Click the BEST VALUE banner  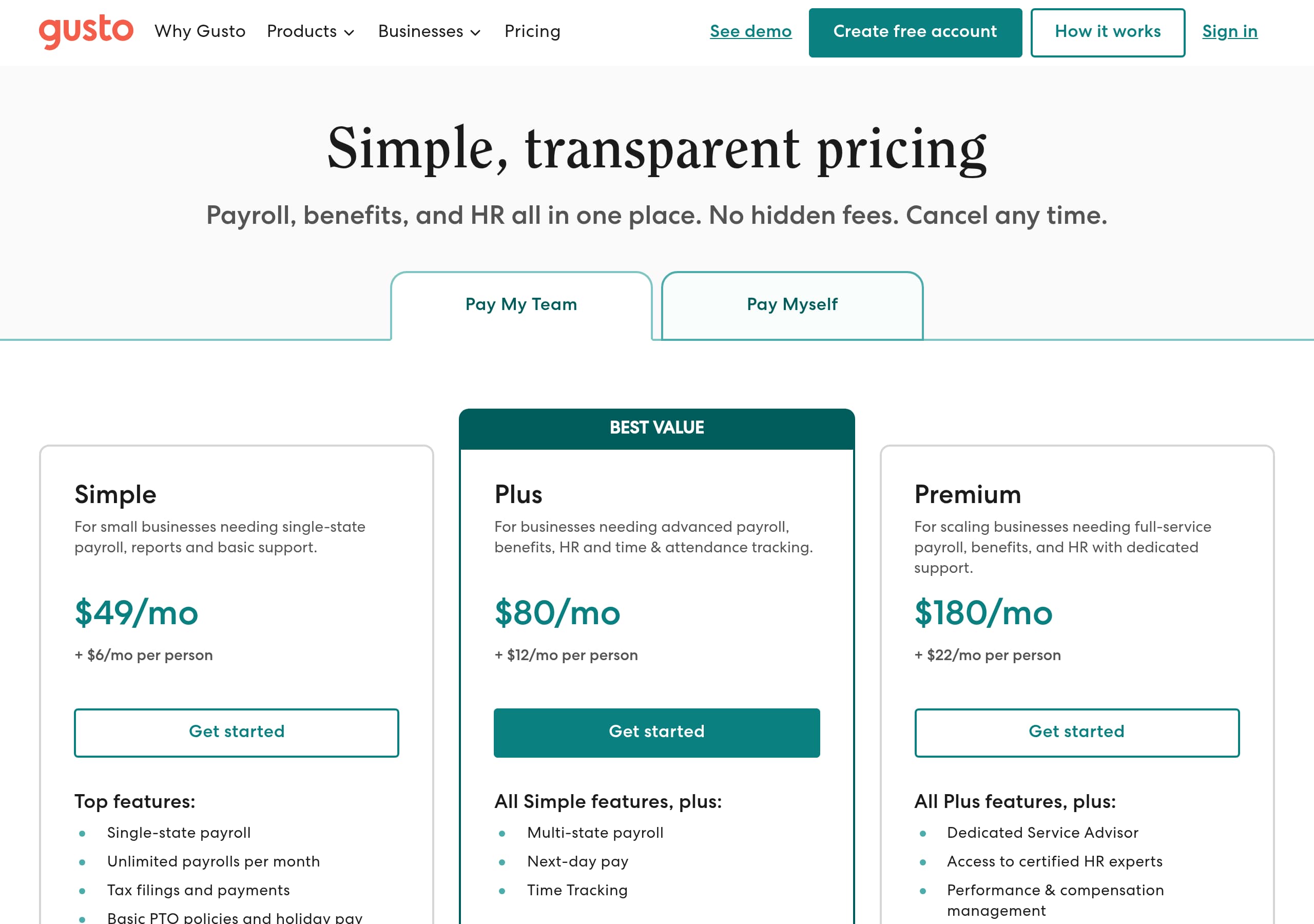[x=656, y=427]
